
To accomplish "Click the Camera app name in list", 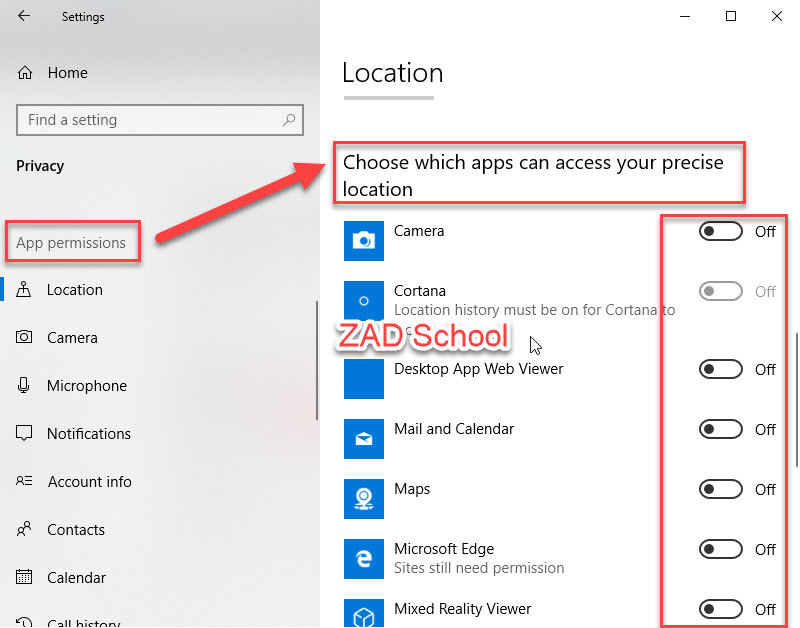I will (419, 231).
